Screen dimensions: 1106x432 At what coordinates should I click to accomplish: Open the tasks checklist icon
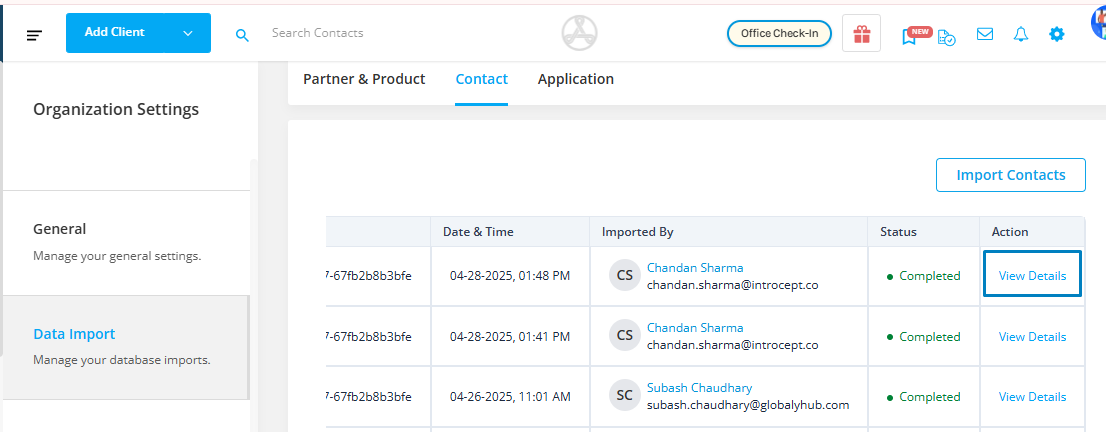coord(947,37)
